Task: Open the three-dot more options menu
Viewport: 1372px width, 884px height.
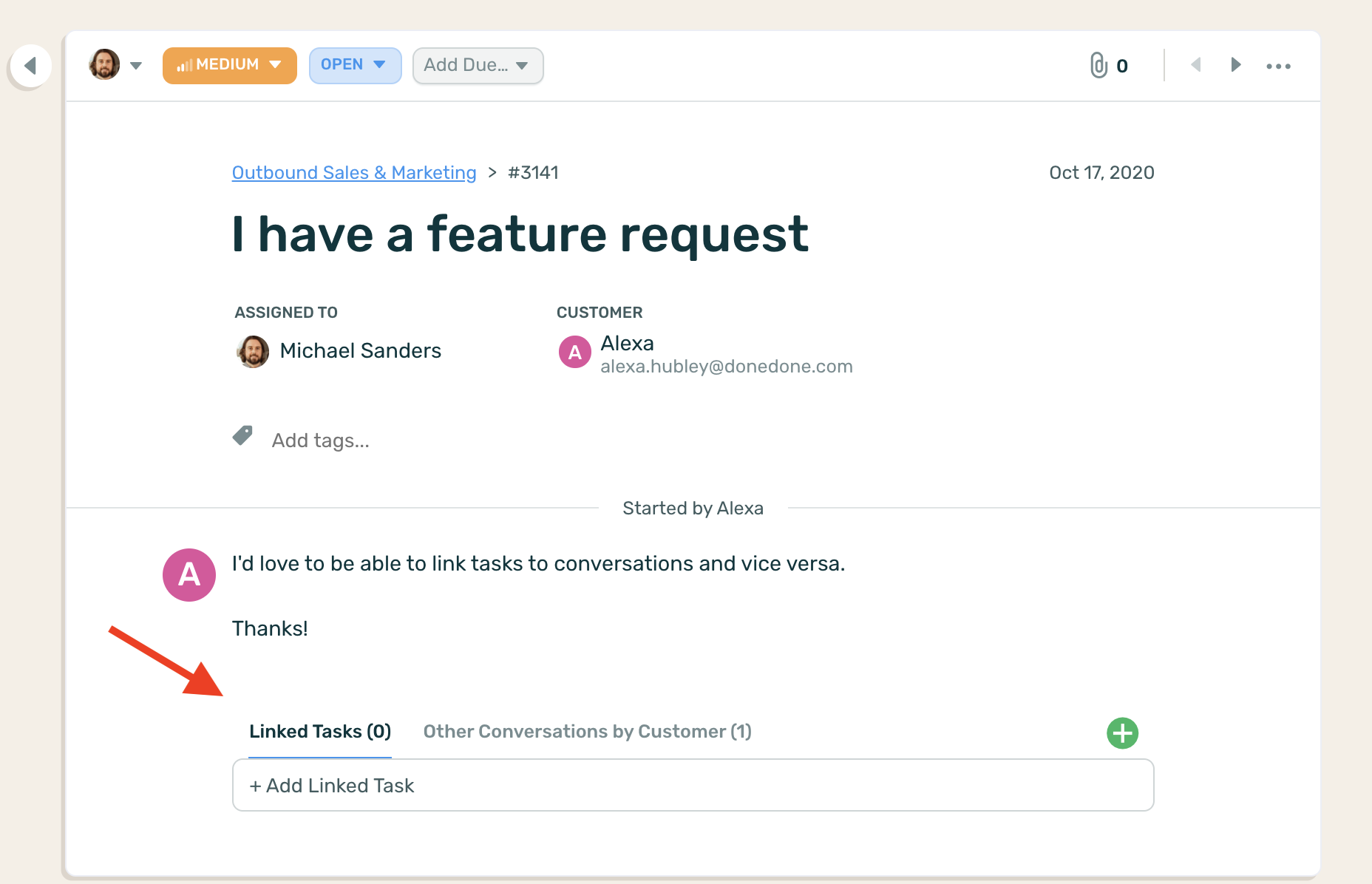Action: click(x=1278, y=66)
